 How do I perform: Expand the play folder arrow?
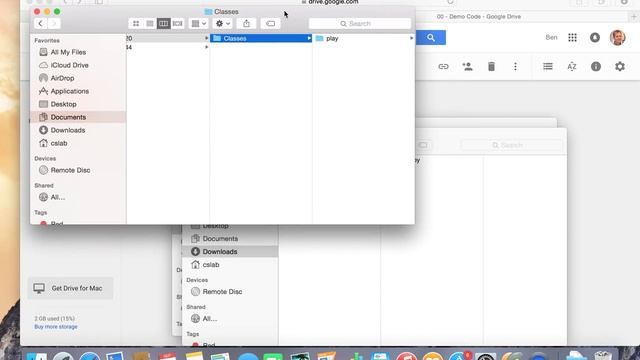click(411, 38)
